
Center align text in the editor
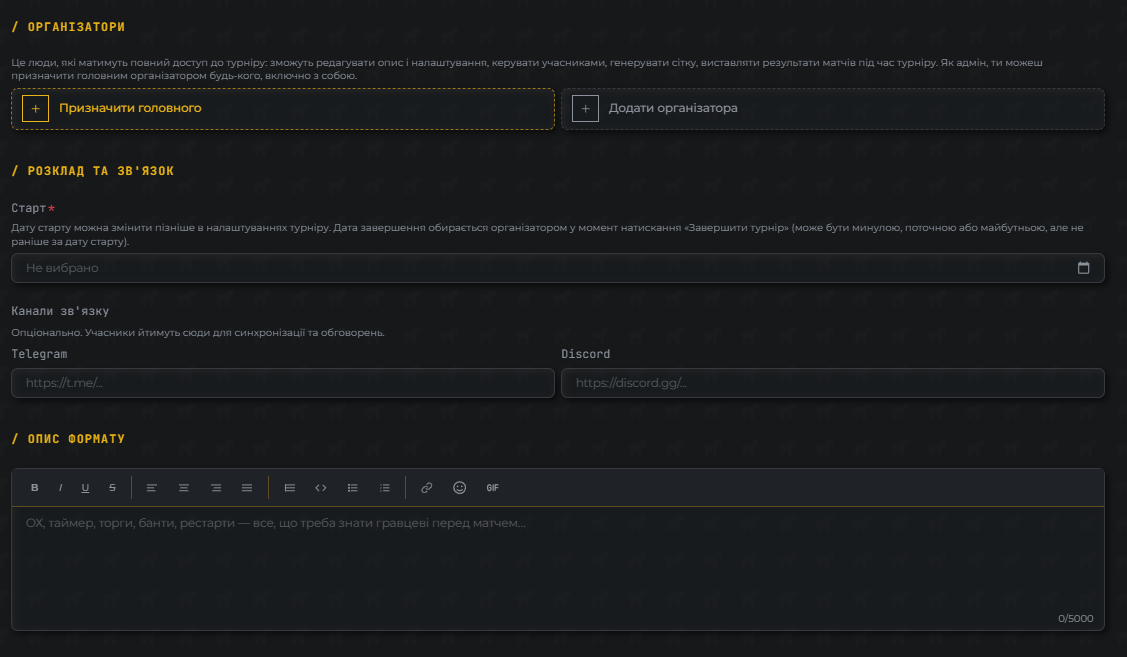(x=184, y=487)
